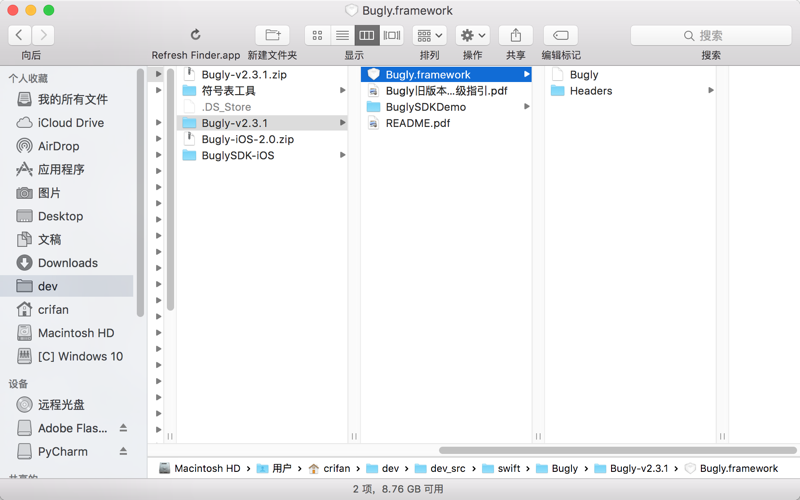
Task: Open All My Files in sidebar
Action: 67,99
